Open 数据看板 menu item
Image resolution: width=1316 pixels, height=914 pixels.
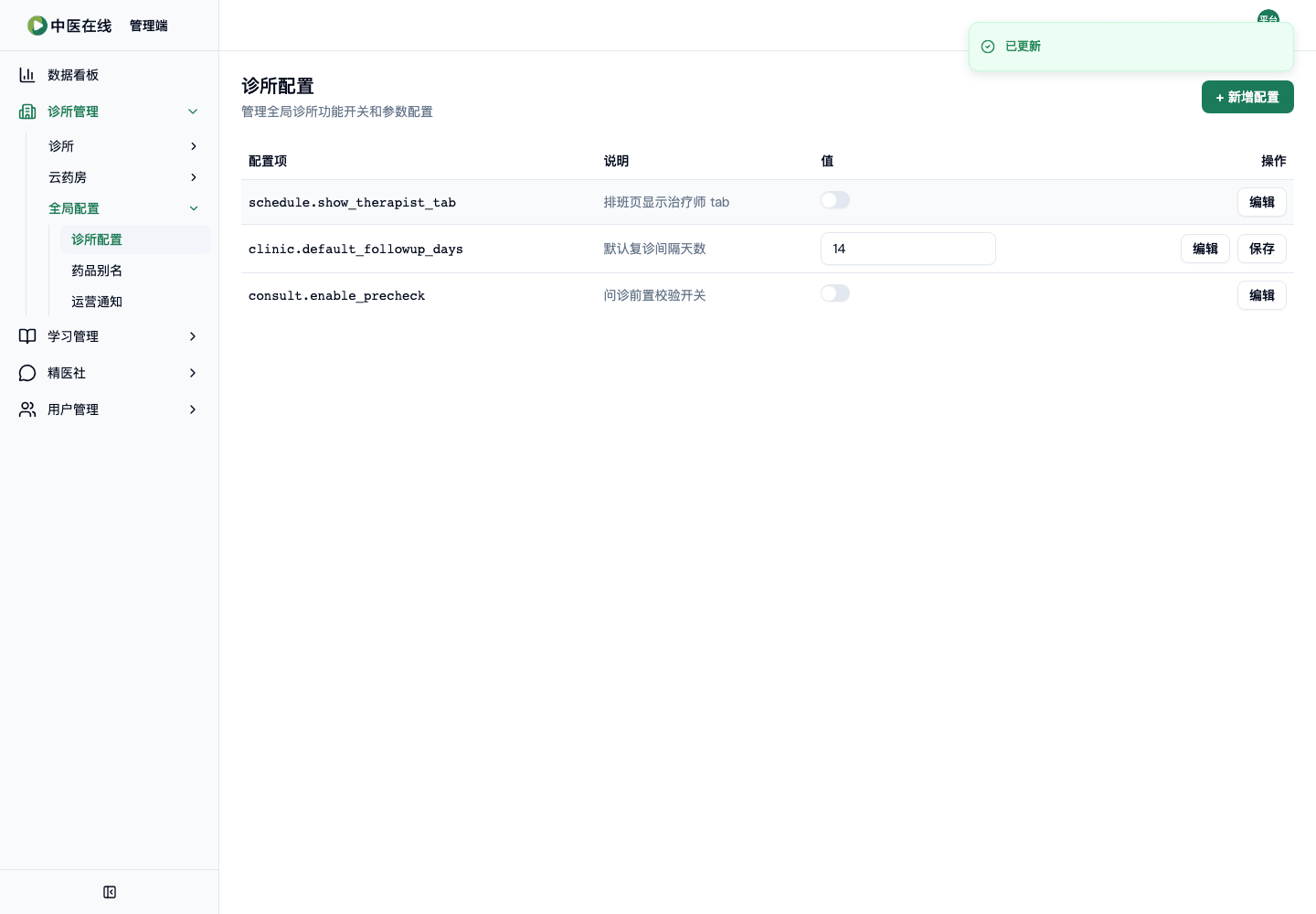[x=110, y=75]
